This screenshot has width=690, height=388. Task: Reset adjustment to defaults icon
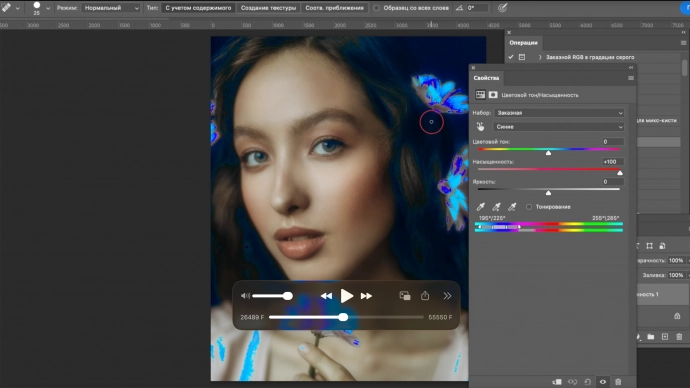tap(587, 382)
